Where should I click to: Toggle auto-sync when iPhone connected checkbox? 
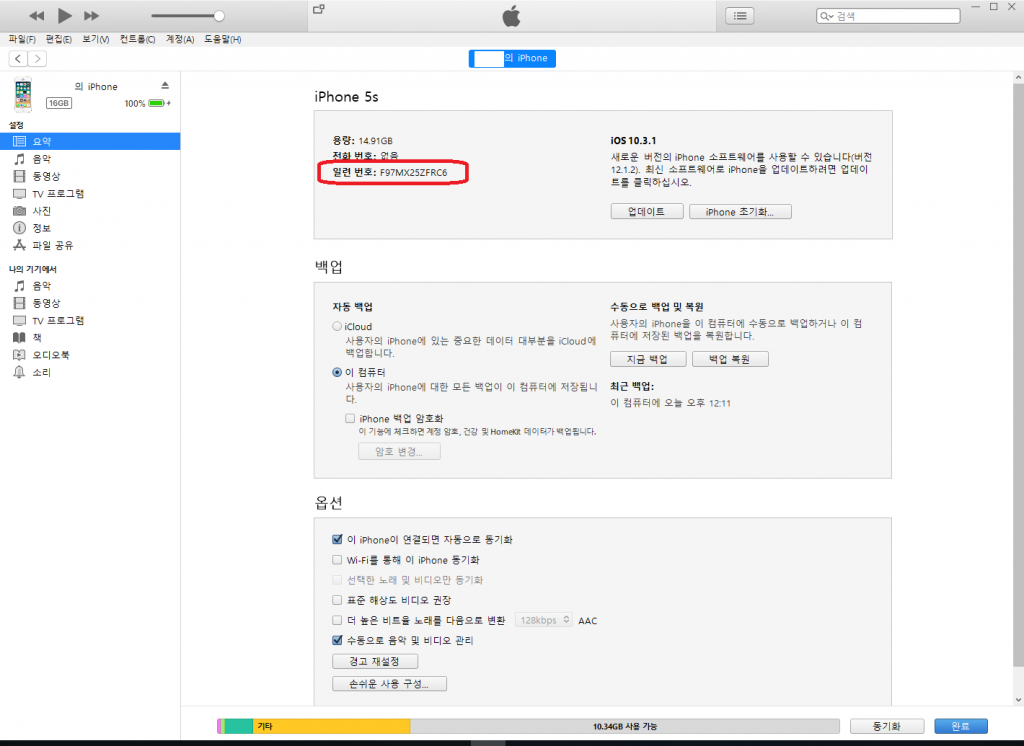[x=337, y=540]
